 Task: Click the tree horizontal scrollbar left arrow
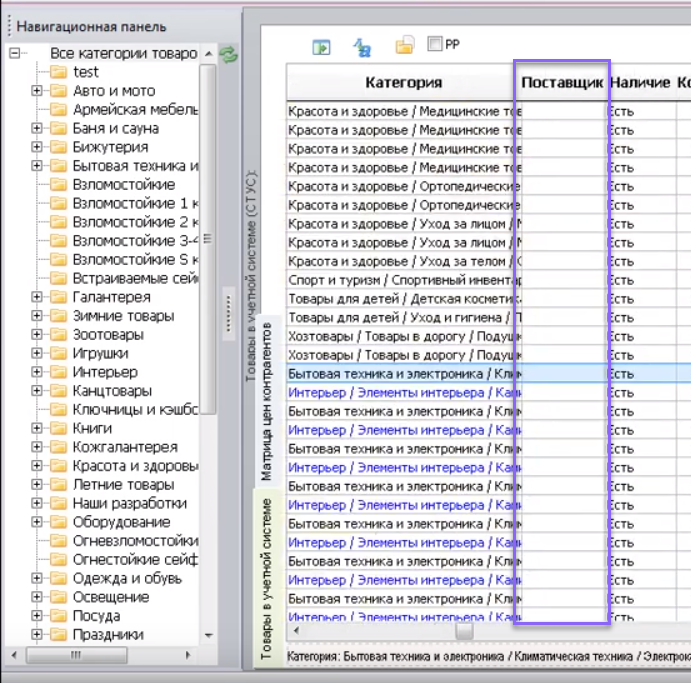click(x=14, y=655)
